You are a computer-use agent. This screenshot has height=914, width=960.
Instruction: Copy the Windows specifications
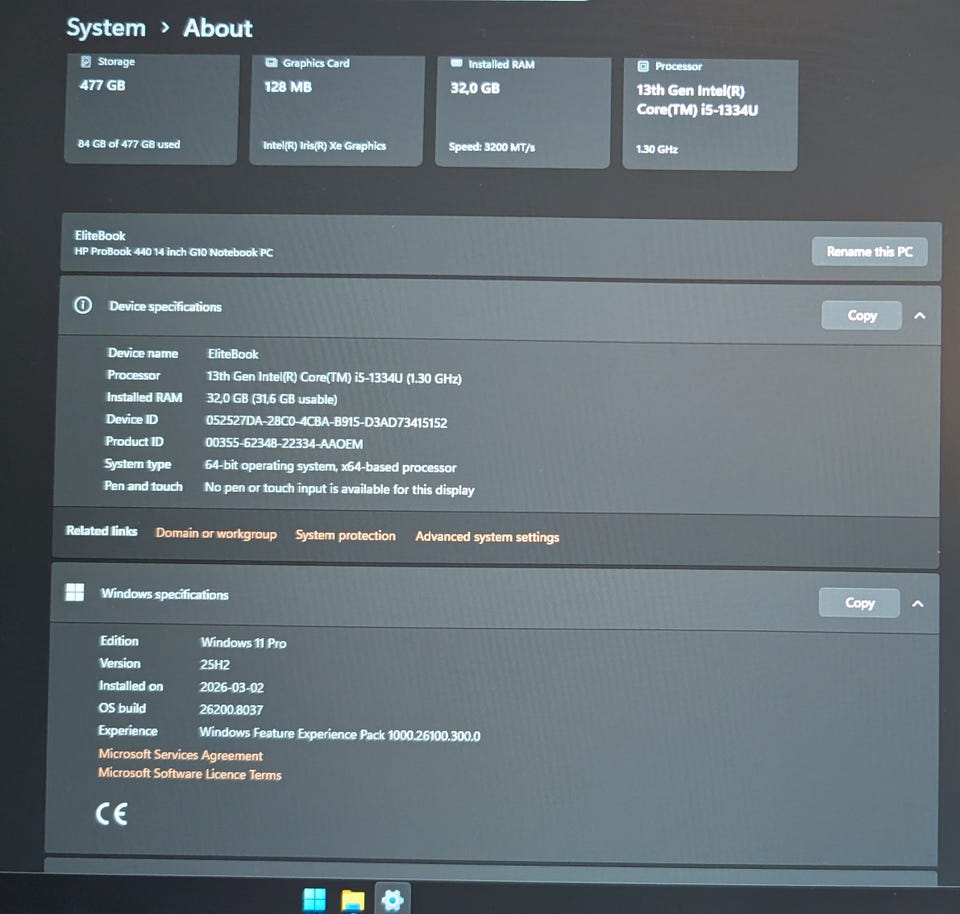pos(859,603)
